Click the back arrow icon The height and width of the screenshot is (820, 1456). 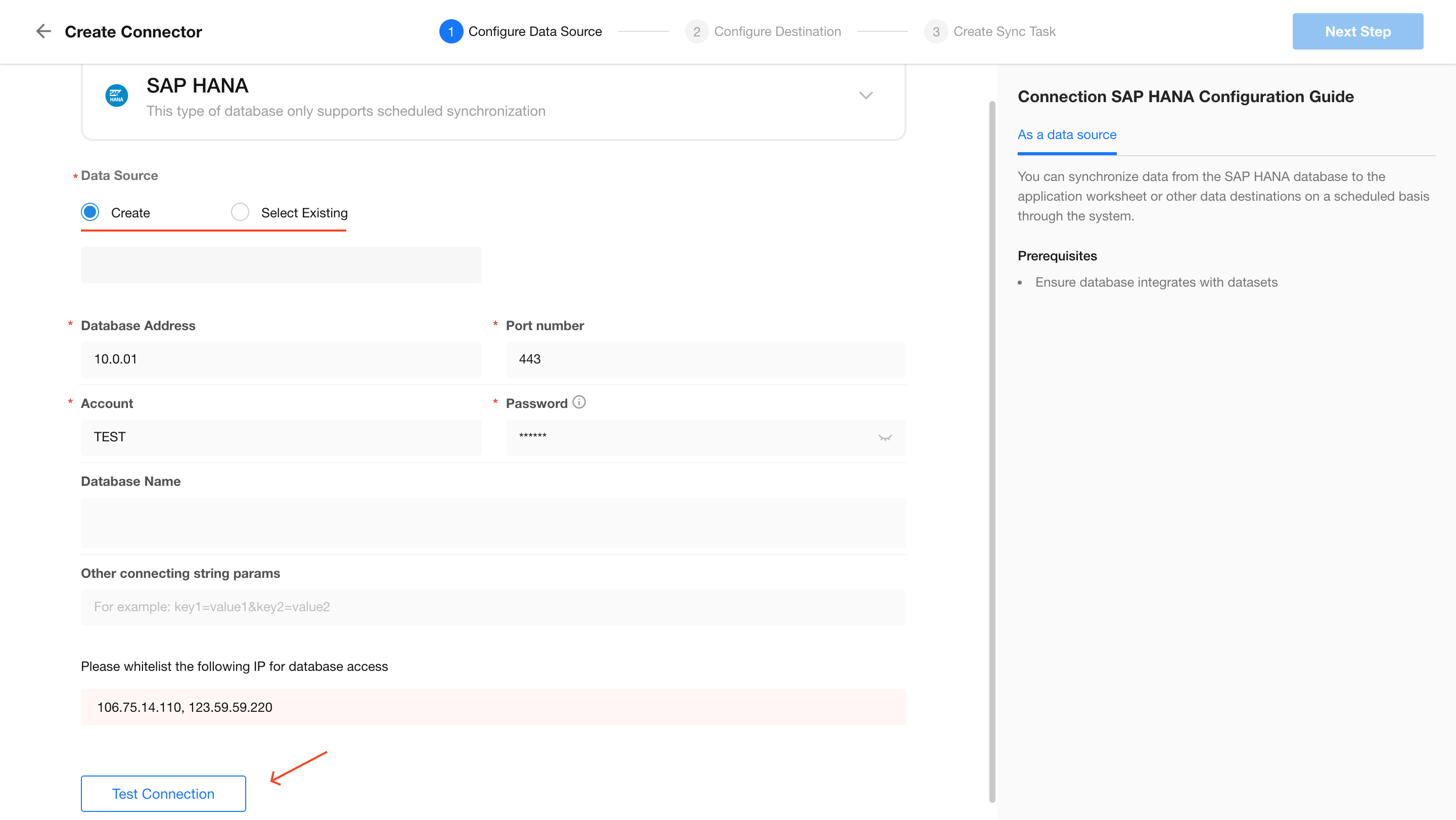pos(43,32)
